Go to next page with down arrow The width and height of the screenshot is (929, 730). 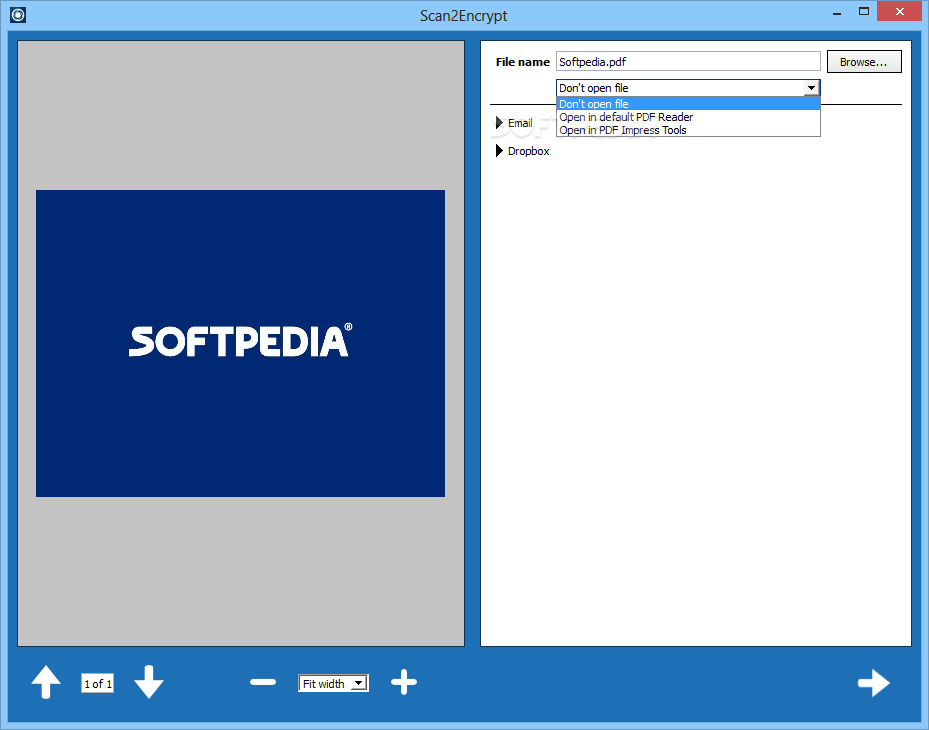coord(149,682)
